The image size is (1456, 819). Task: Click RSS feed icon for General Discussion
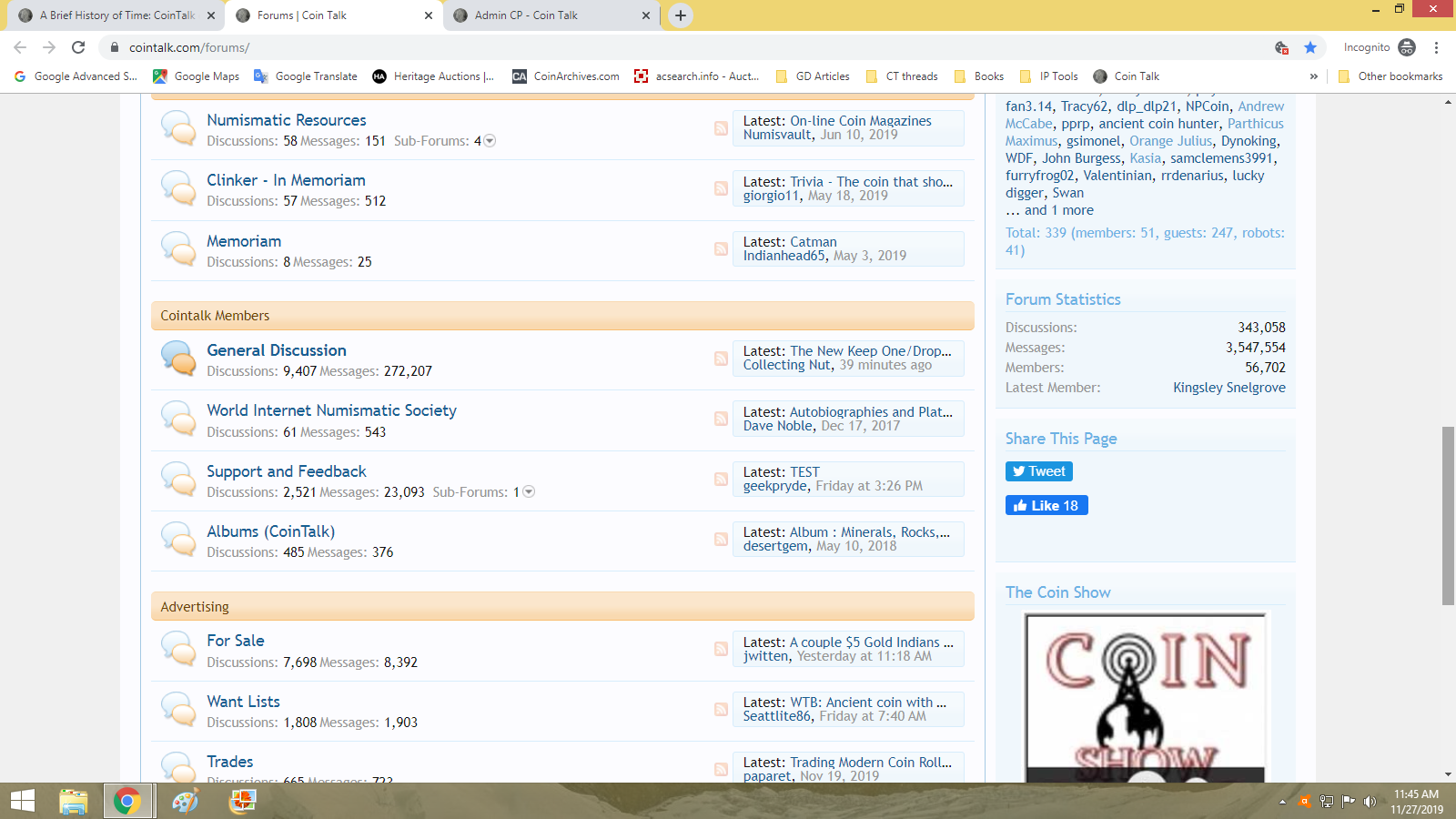point(721,359)
